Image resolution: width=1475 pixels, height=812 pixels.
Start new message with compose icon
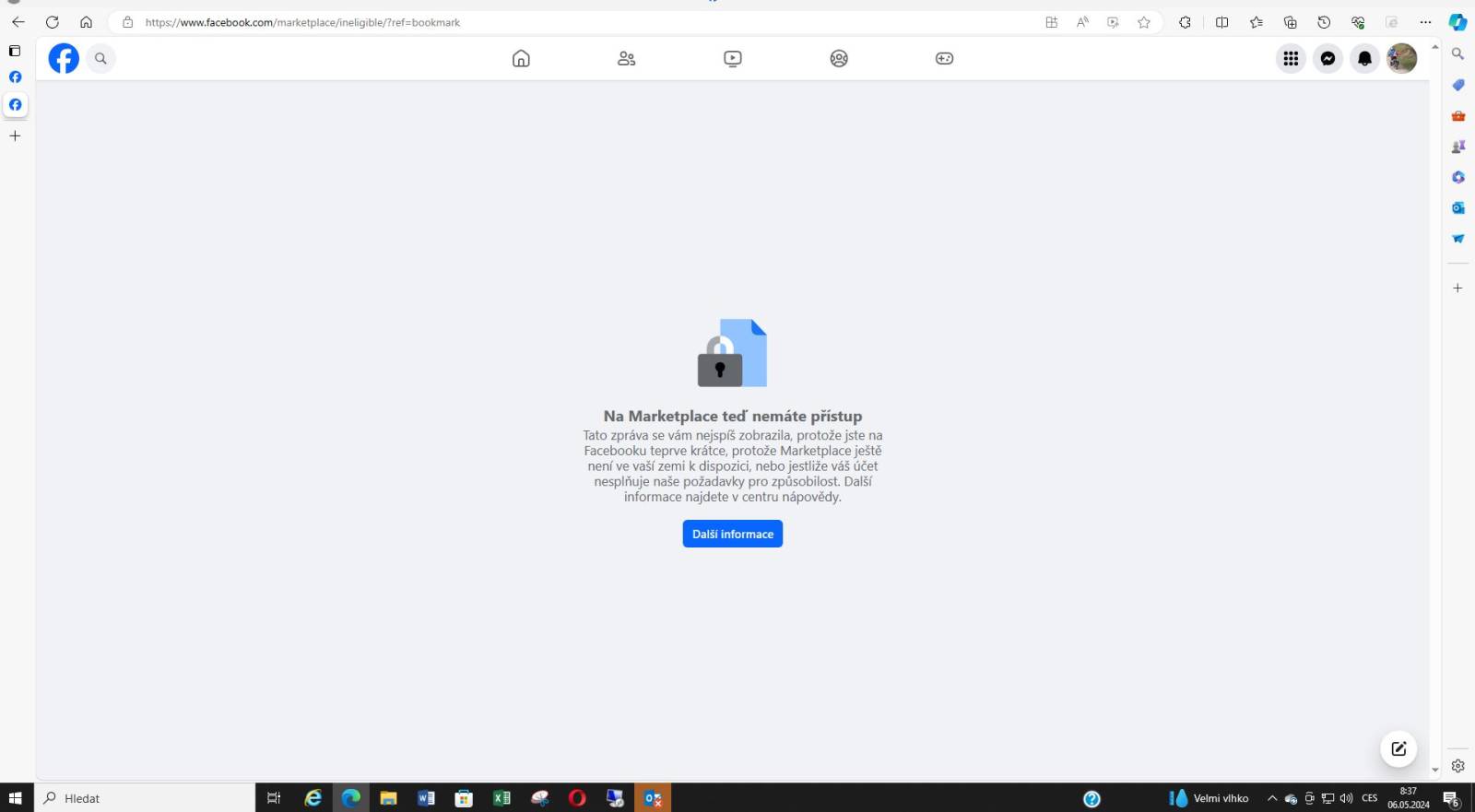1398,748
